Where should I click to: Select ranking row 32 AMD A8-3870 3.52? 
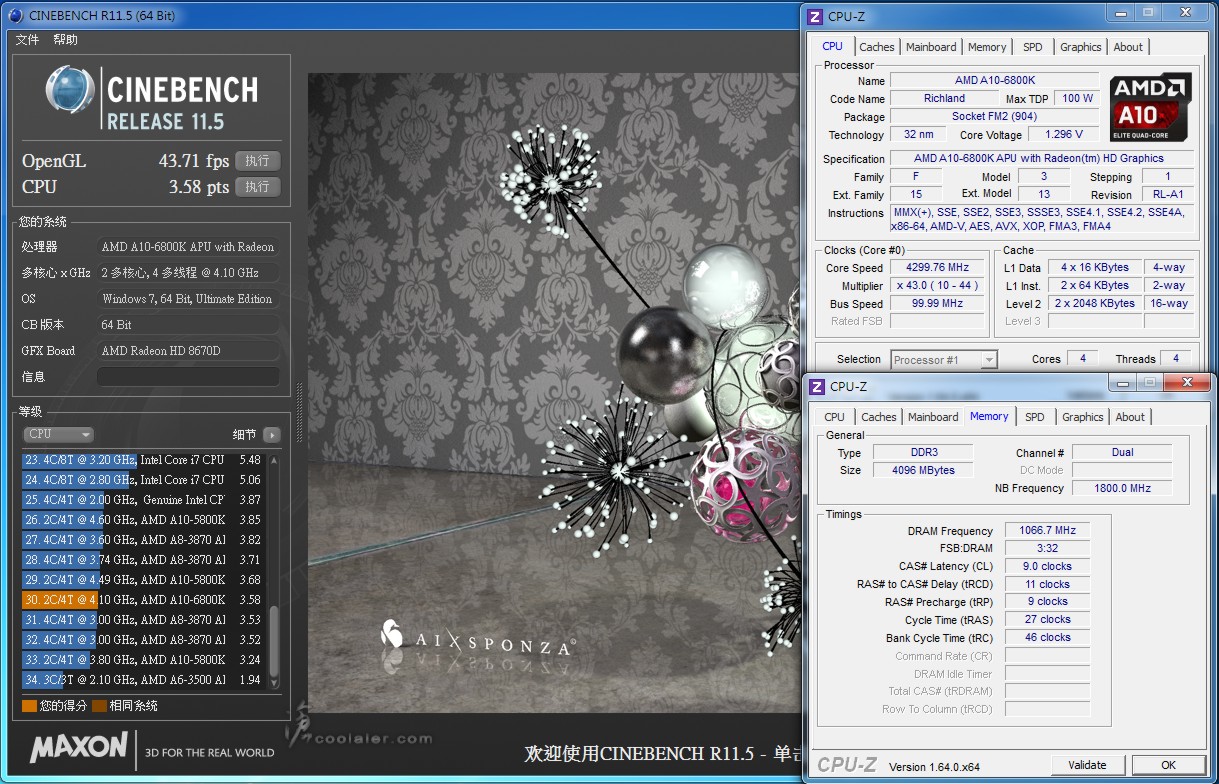(x=144, y=640)
